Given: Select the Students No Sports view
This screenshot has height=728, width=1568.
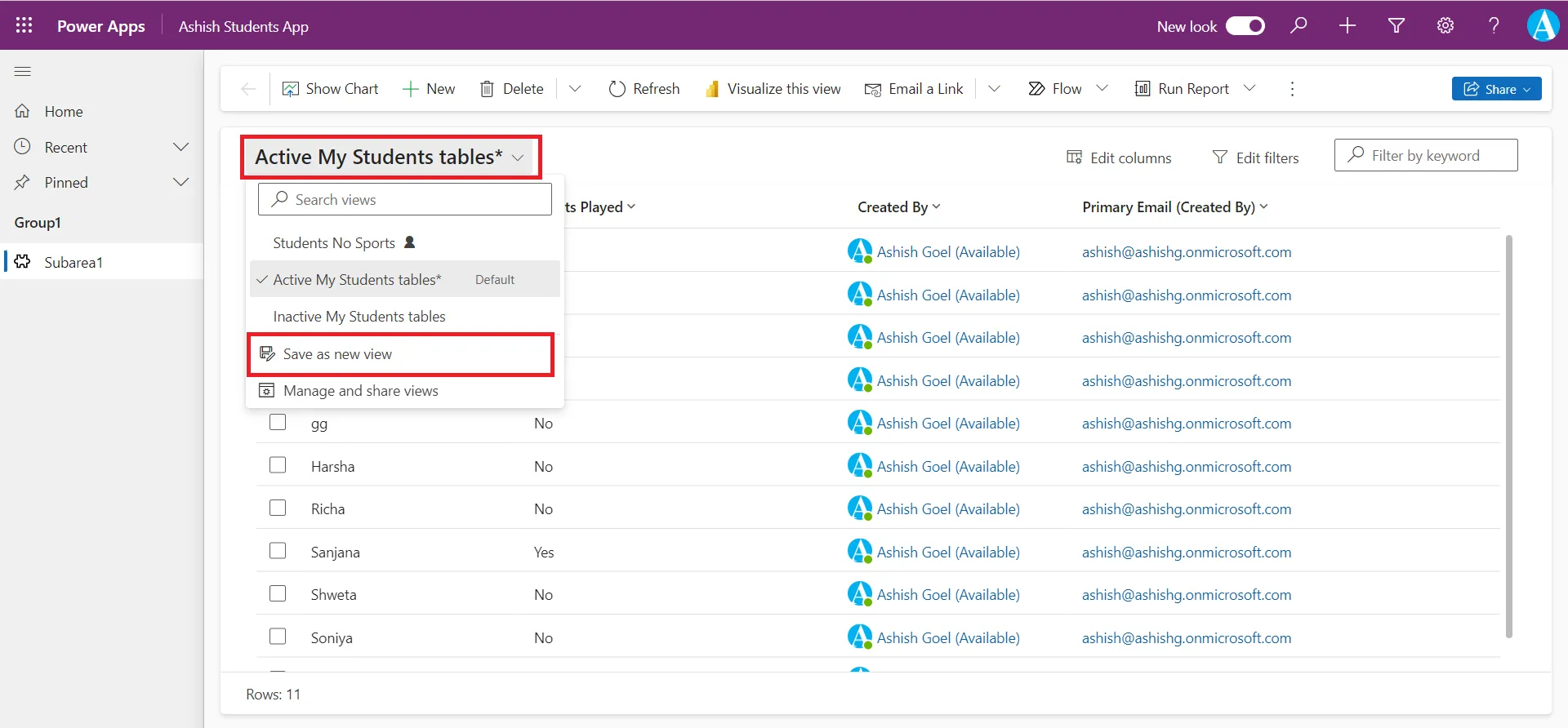Looking at the screenshot, I should tap(404, 243).
